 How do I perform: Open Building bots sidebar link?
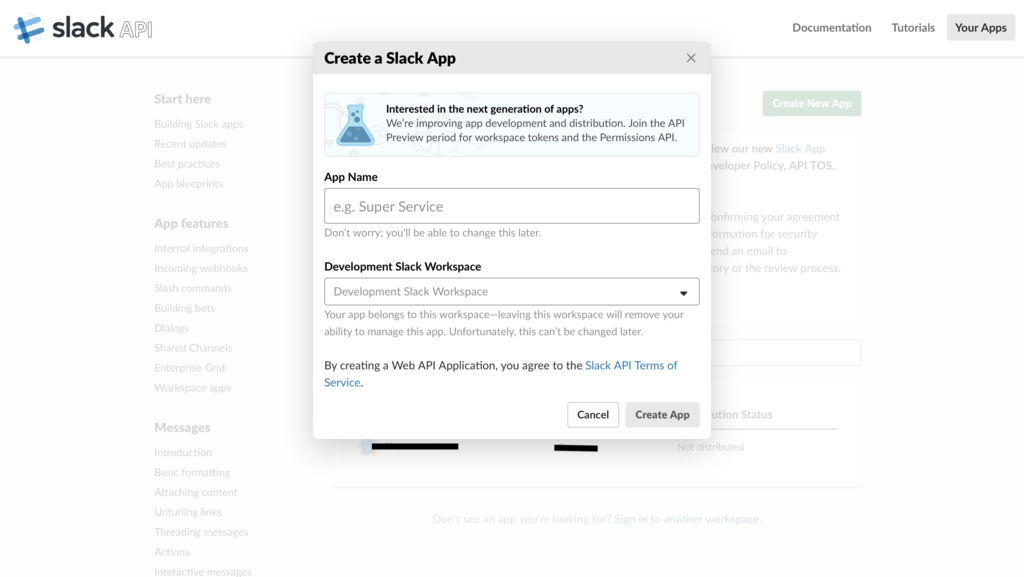click(184, 308)
